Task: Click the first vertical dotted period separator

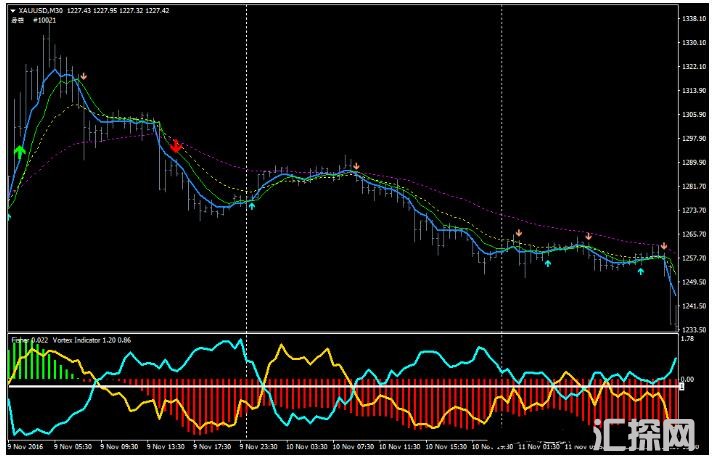Action: pos(245,150)
